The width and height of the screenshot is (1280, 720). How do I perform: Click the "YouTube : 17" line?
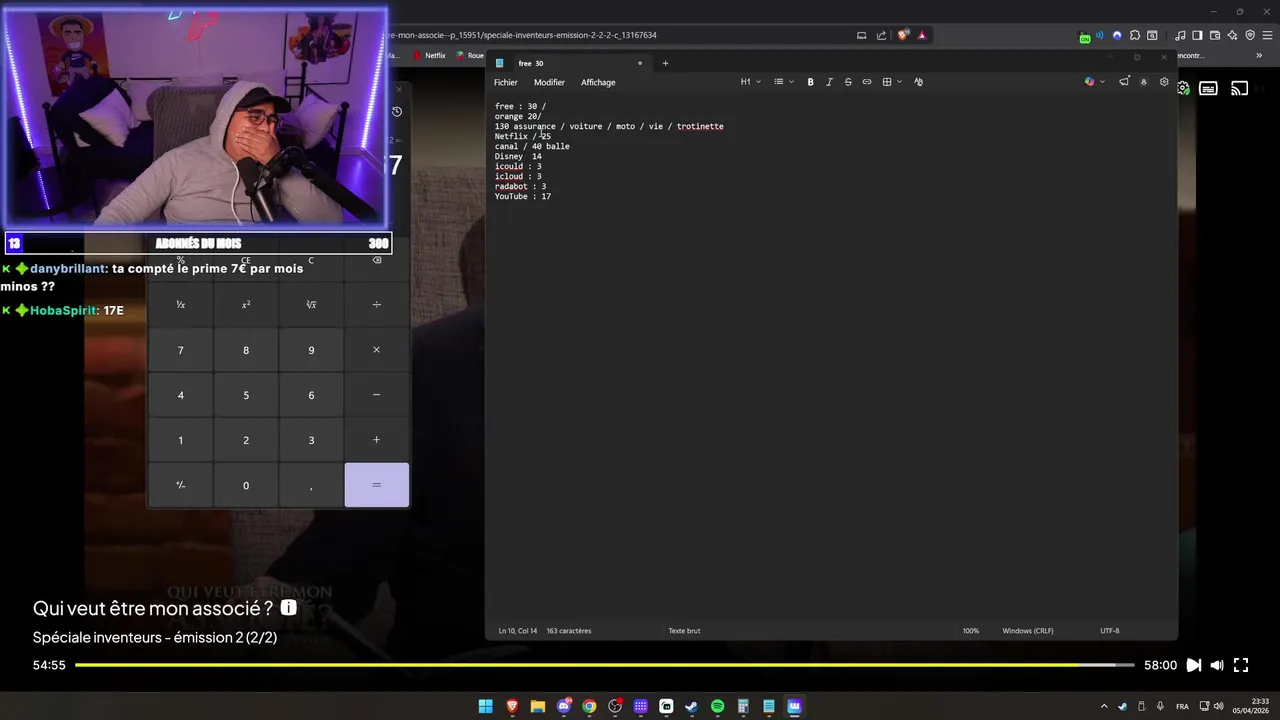(x=522, y=196)
